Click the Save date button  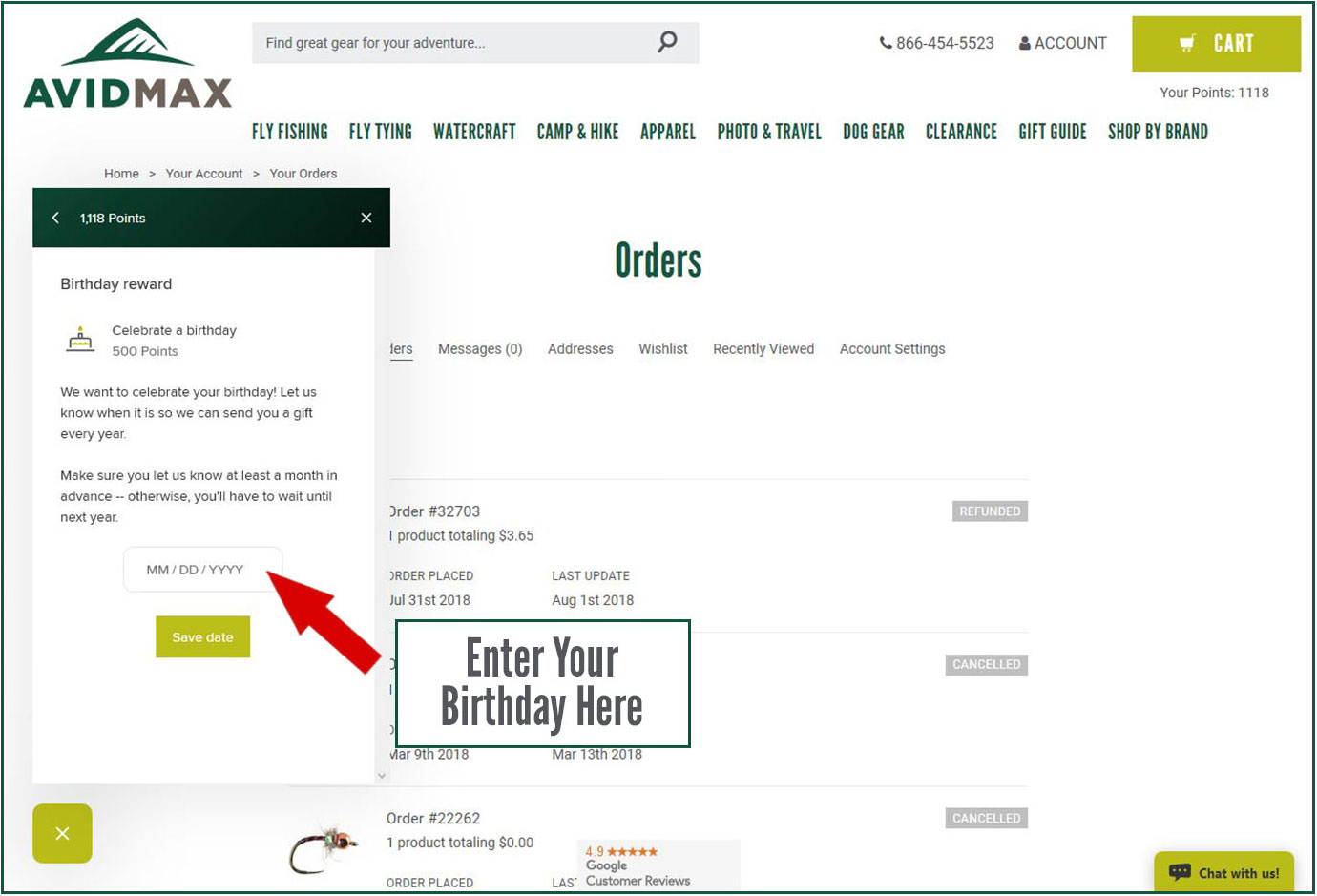pos(202,636)
